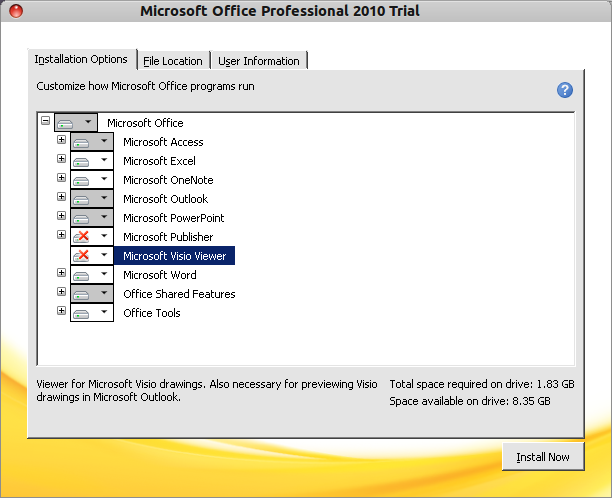Select the Microsoft Word label
The height and width of the screenshot is (498, 612).
pos(160,275)
